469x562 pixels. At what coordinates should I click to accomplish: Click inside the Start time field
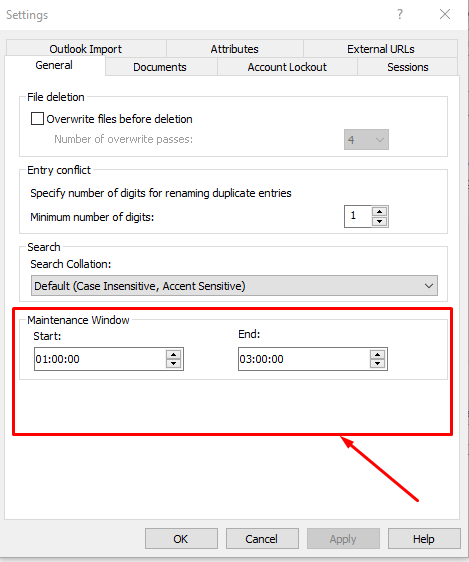(x=100, y=359)
